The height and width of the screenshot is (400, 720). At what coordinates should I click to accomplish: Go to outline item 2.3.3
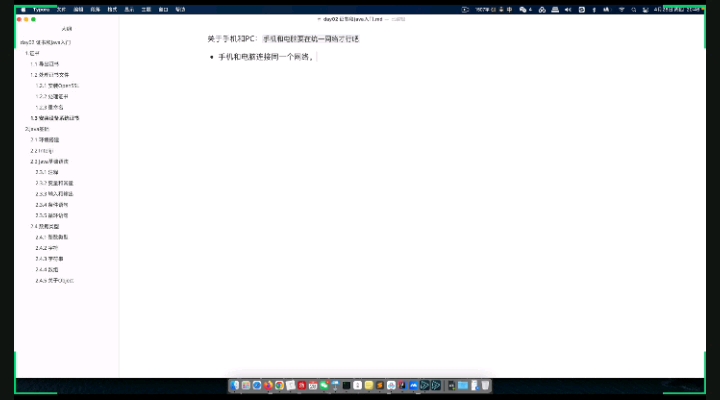[x=54, y=194]
